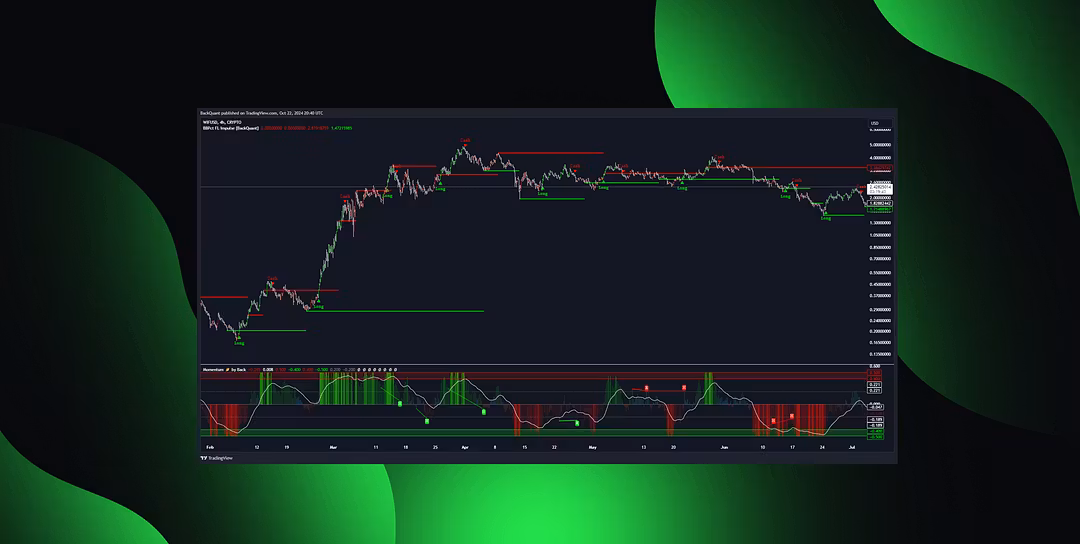The height and width of the screenshot is (544, 1080).
Task: Click the BackQuant published on TradingView header
Action: point(260,113)
